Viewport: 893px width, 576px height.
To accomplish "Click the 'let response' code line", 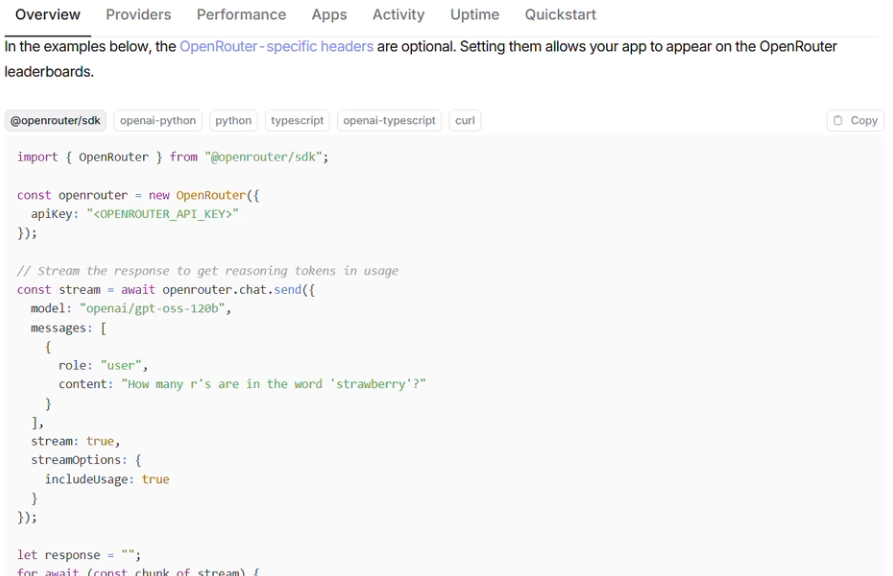I will point(79,555).
